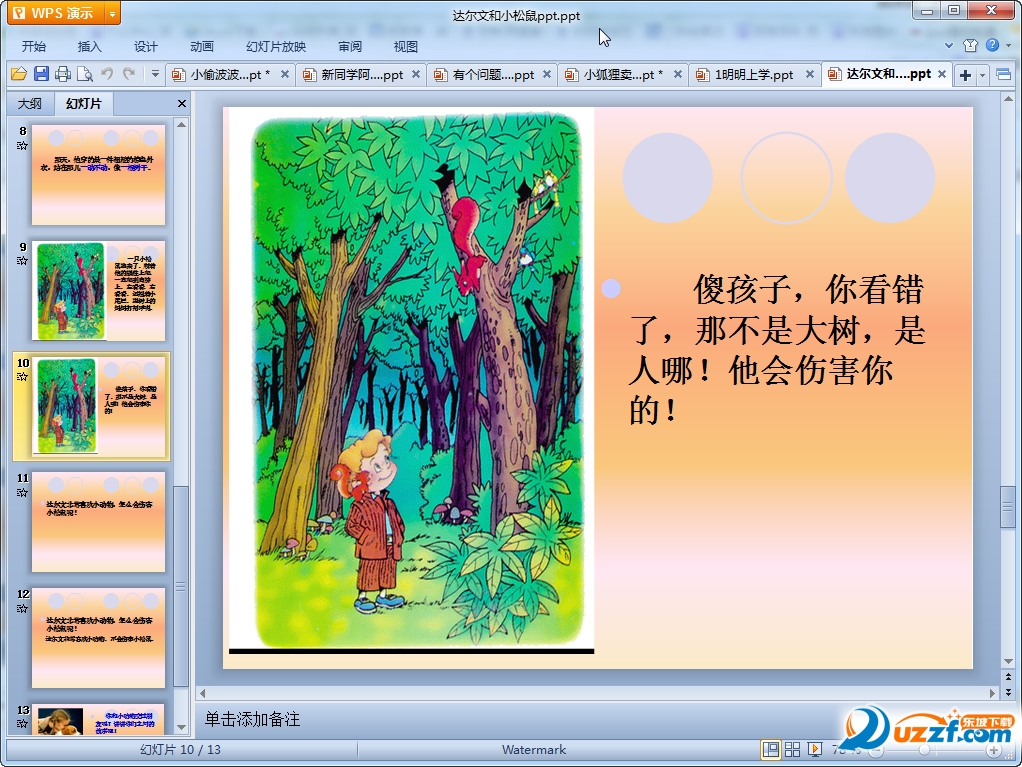Open Help with the question mark icon
Viewport: 1022px width, 767px height.
[992, 45]
